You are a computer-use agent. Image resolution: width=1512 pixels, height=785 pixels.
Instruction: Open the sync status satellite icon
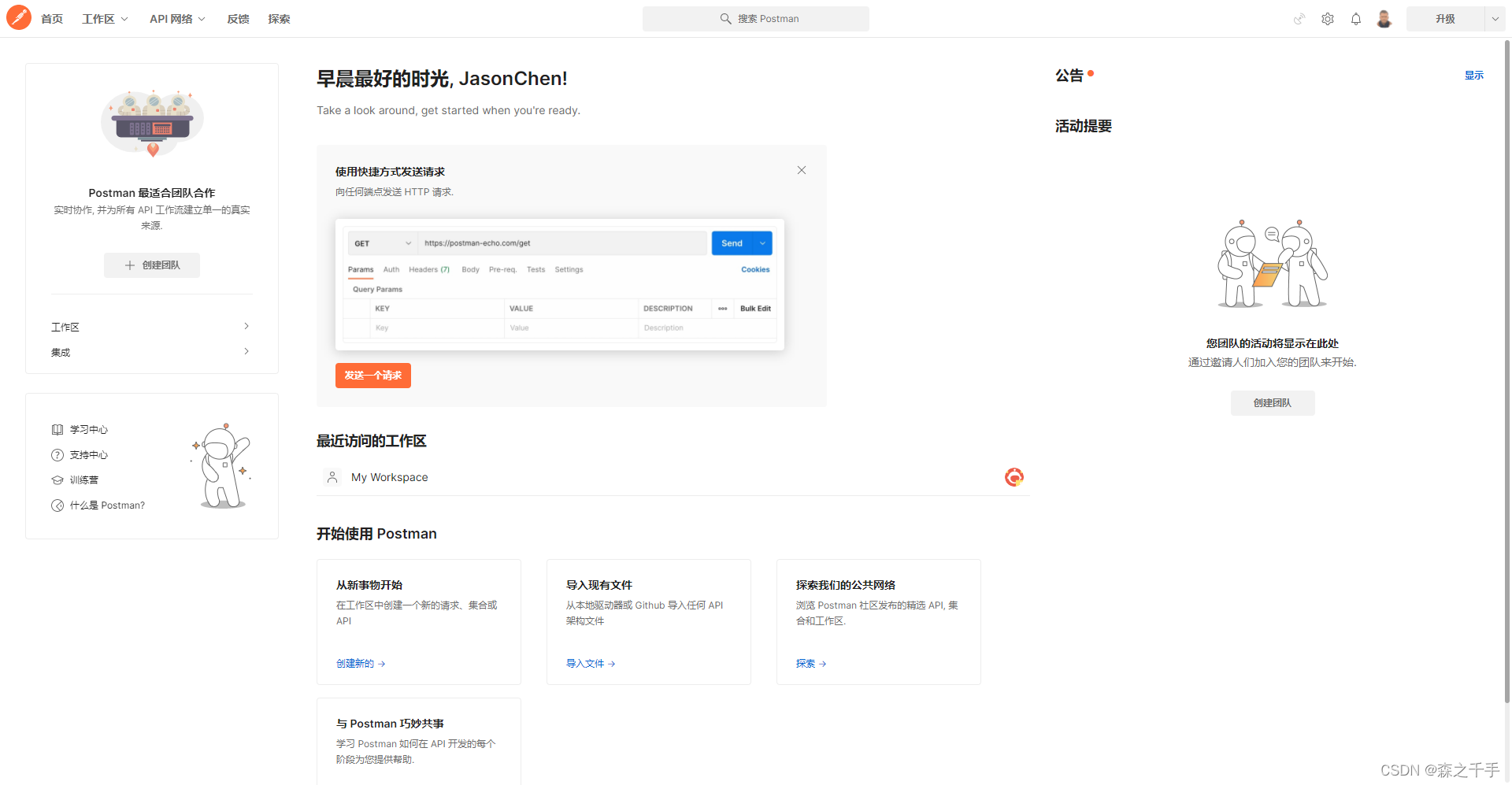tap(1299, 19)
